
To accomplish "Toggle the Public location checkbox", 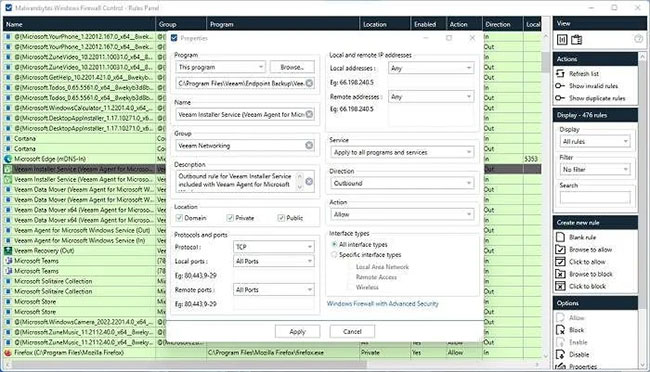I will click(281, 218).
